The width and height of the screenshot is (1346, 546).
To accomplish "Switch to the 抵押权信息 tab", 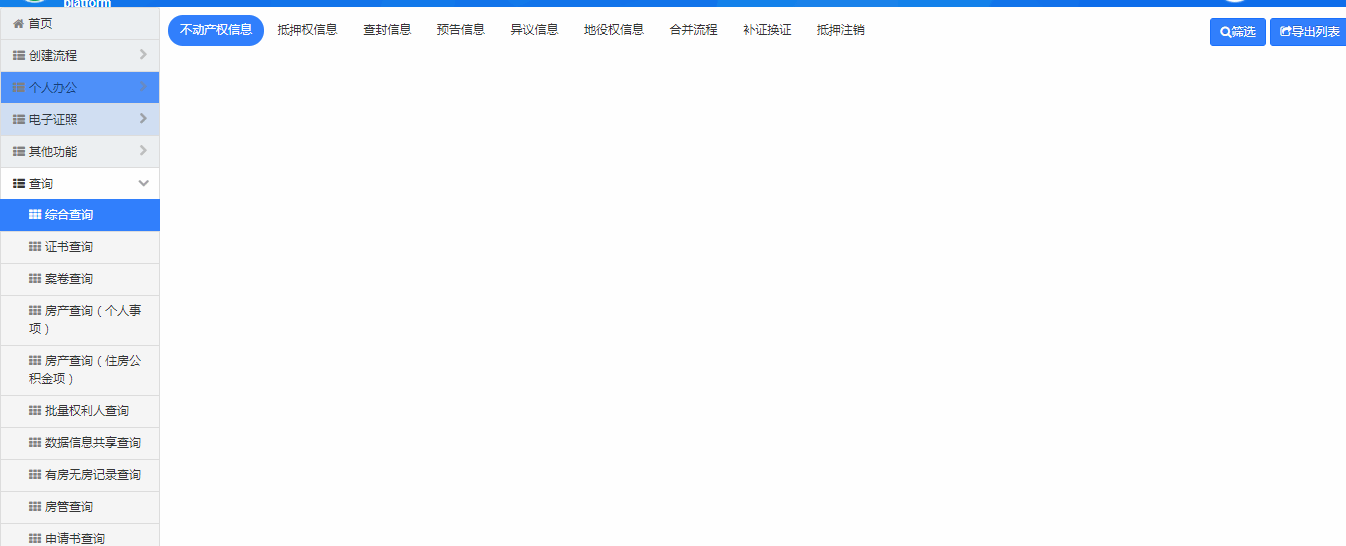I will point(307,30).
